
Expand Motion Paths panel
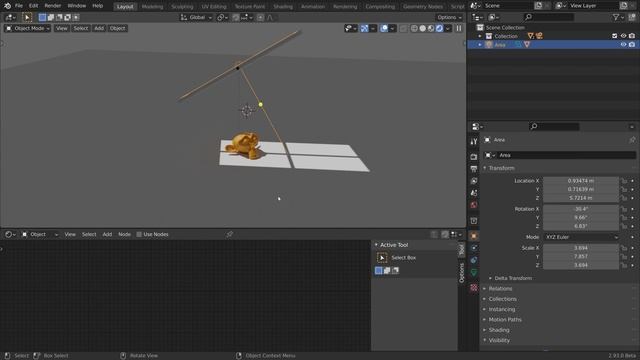tap(505, 320)
